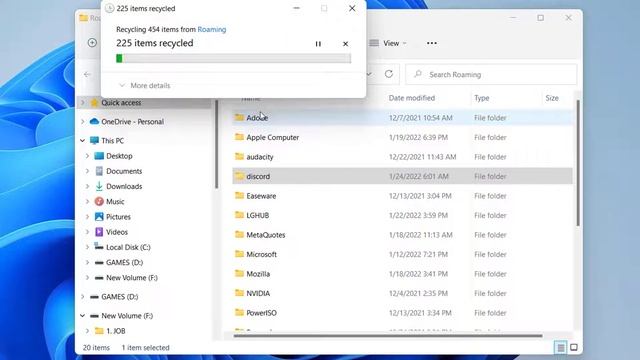Select New Volume (F:) under This PC

(x=131, y=278)
